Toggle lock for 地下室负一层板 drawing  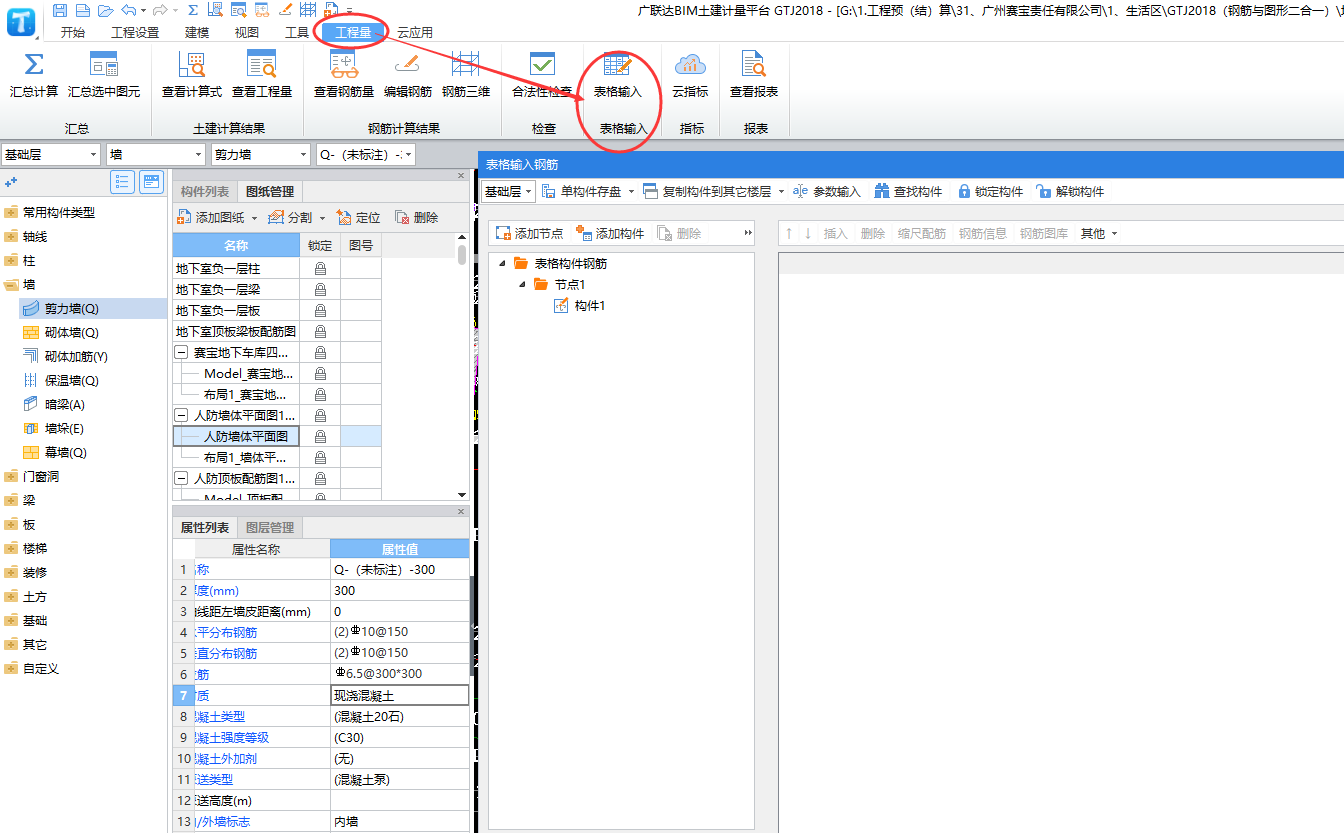[320, 311]
